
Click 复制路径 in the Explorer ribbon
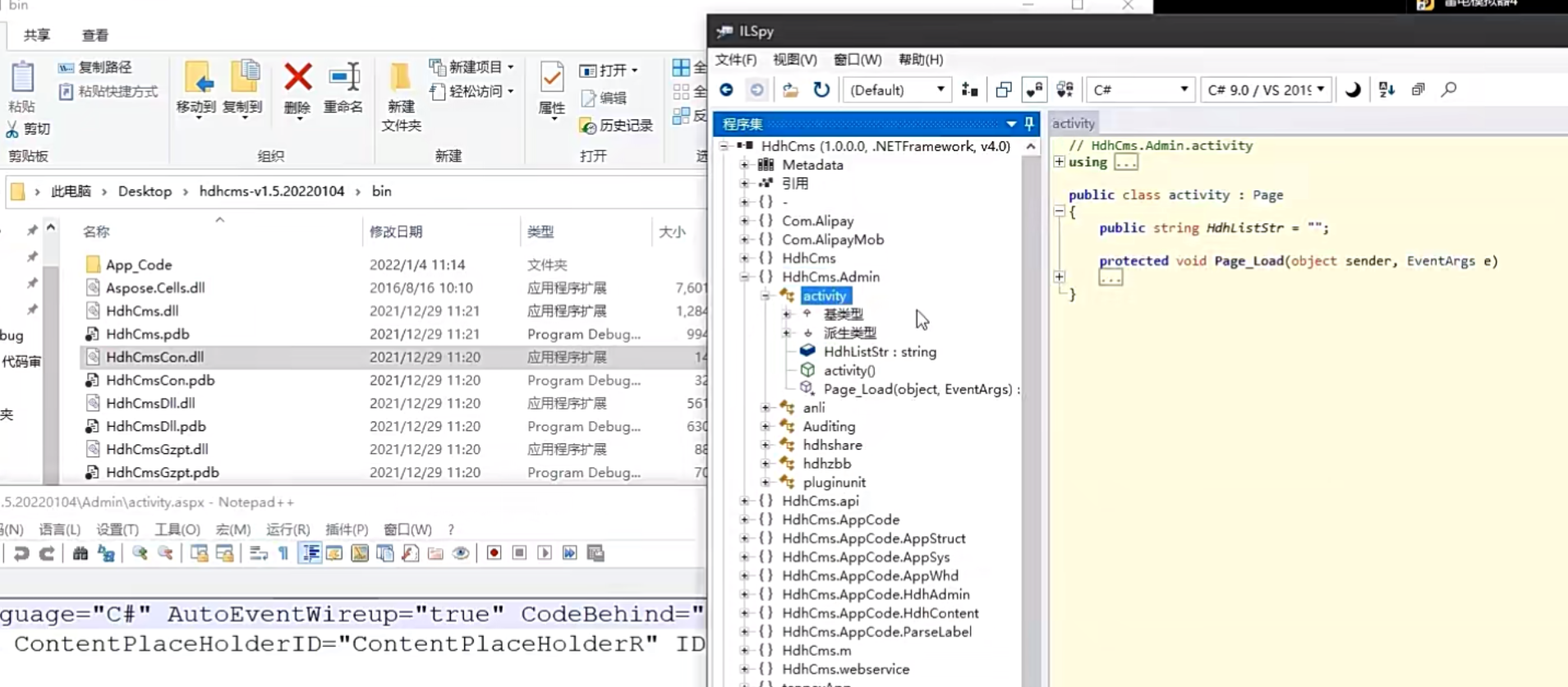pos(95,67)
